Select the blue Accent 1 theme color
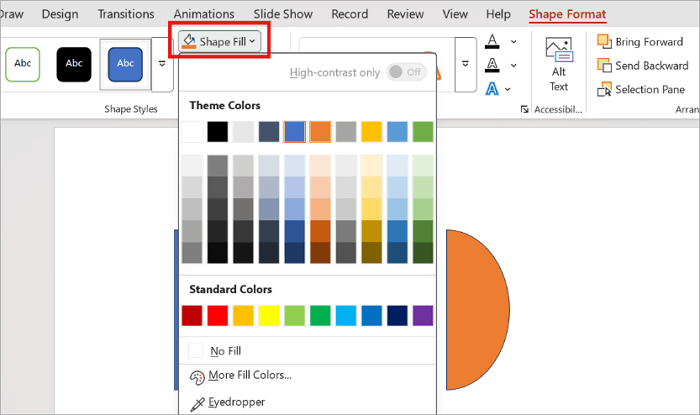The image size is (700, 415). tap(295, 132)
